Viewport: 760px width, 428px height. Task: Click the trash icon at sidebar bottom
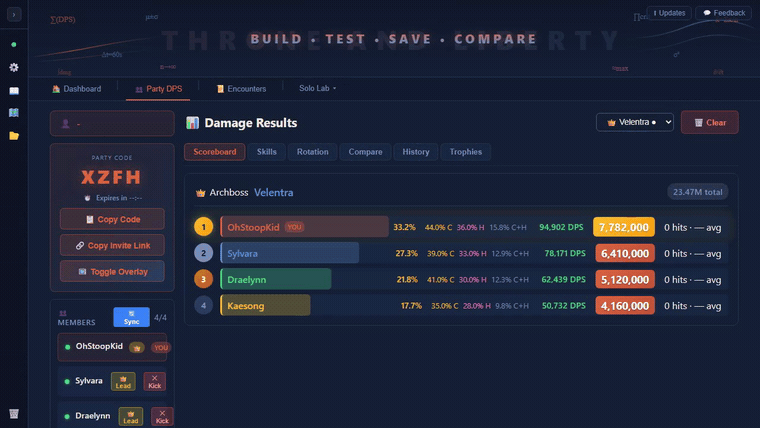click(14, 413)
